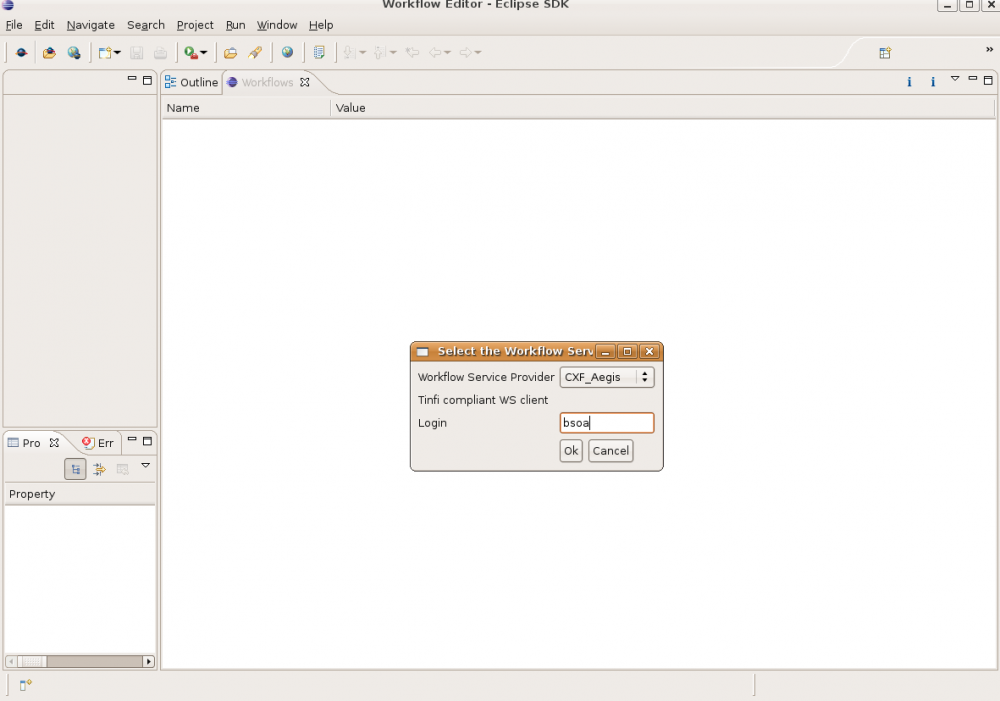Open the Properties view menu triangle

tap(145, 466)
